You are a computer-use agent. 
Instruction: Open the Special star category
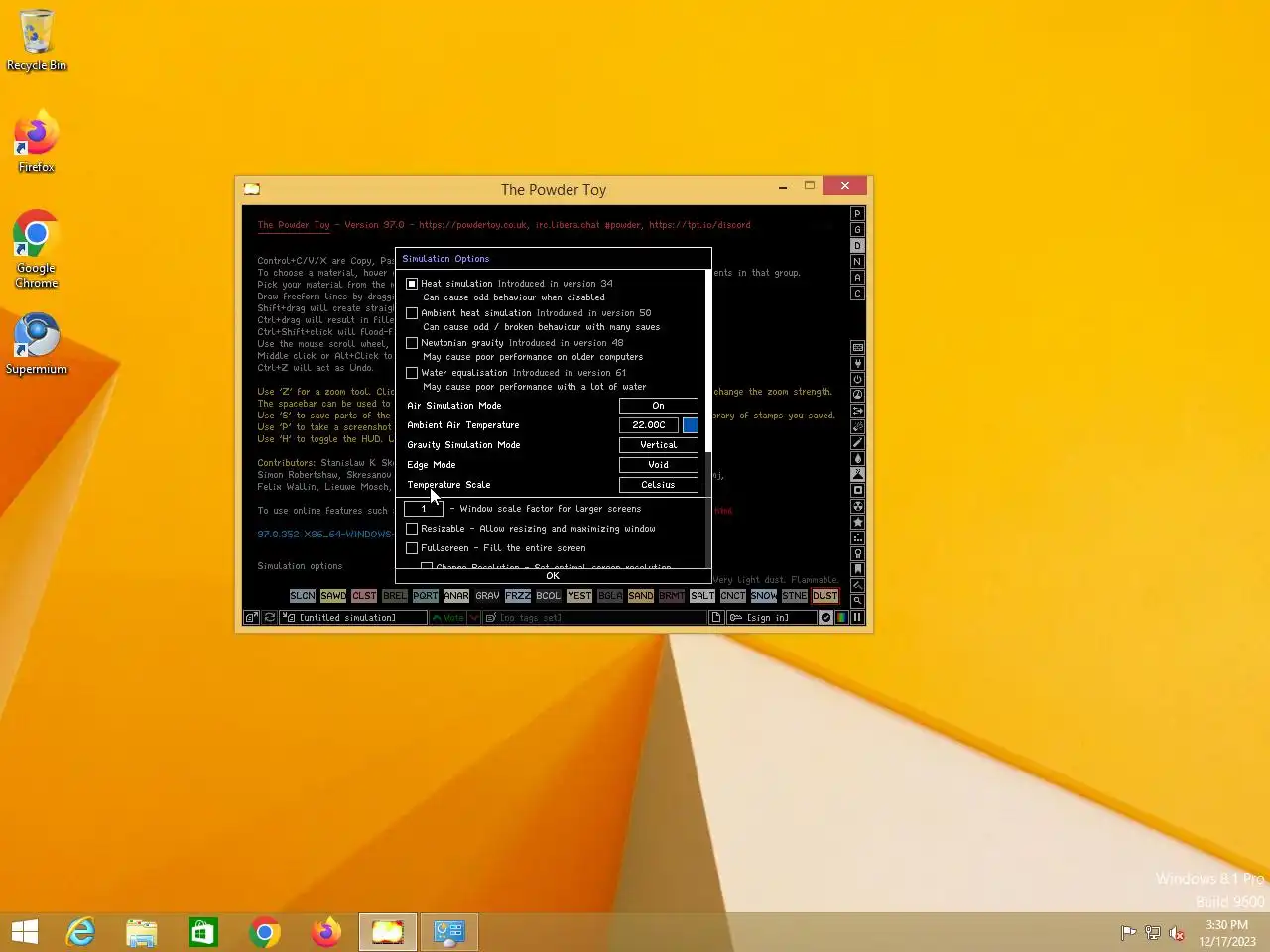click(858, 522)
